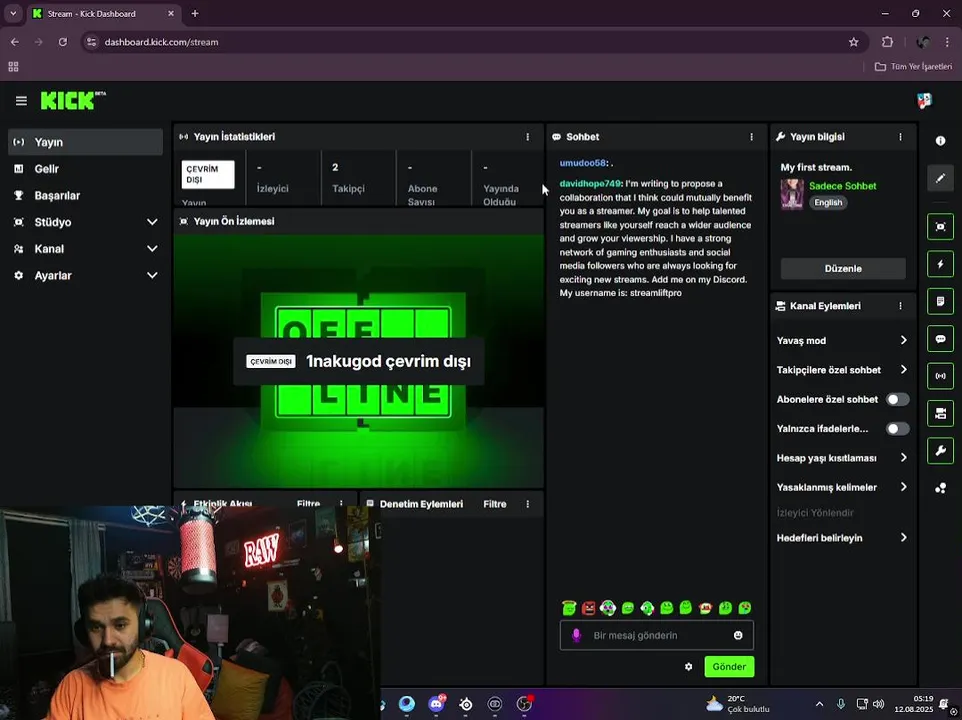Open Yavaş mod settings arrow
The height and width of the screenshot is (720, 962).
[904, 340]
